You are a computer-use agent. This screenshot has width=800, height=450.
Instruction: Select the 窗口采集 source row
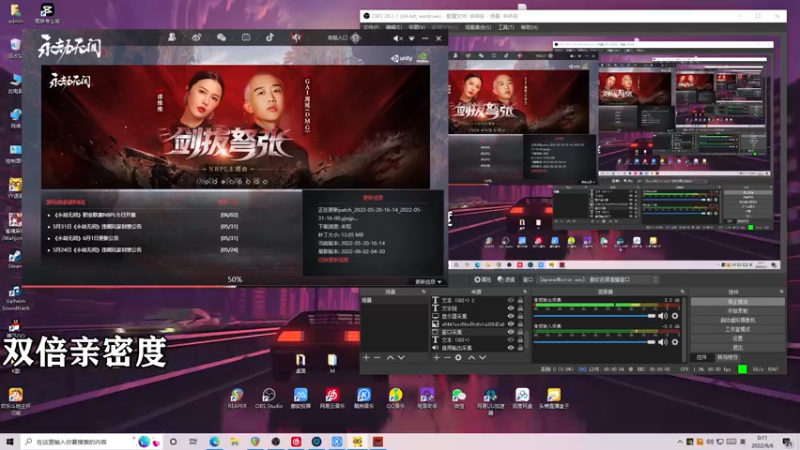(x=478, y=332)
